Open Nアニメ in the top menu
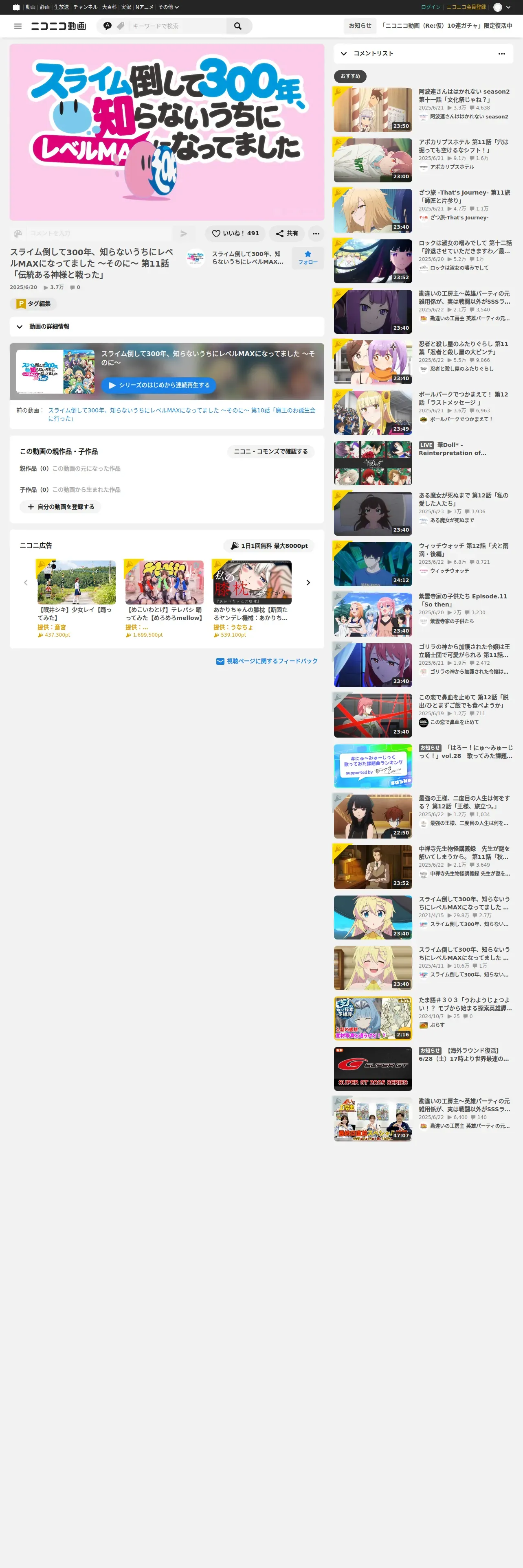Viewport: 523px width, 1568px height. pyautogui.click(x=144, y=7)
